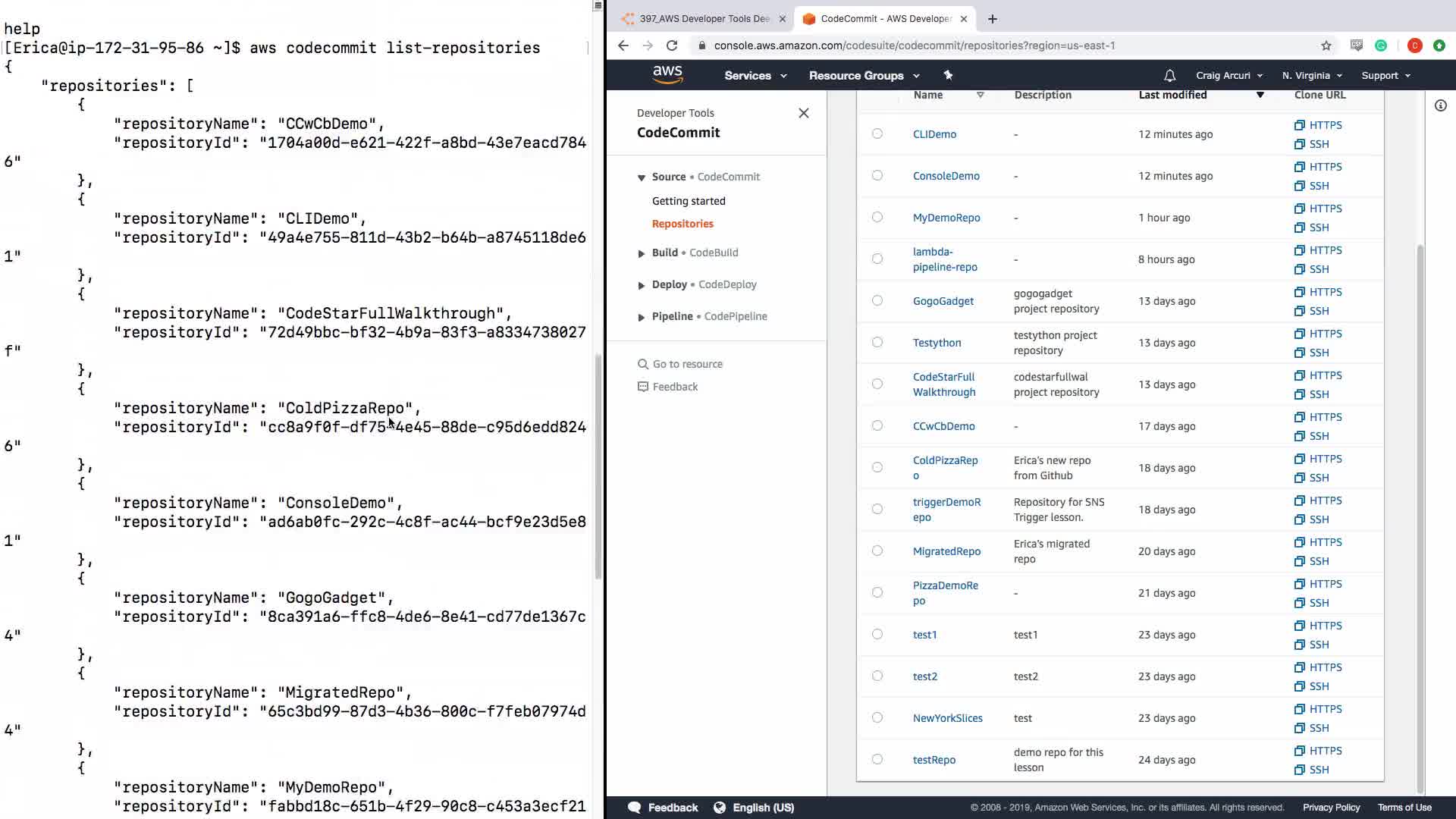Open the info panel icon at right
The height and width of the screenshot is (819, 1456).
pyautogui.click(x=1440, y=105)
